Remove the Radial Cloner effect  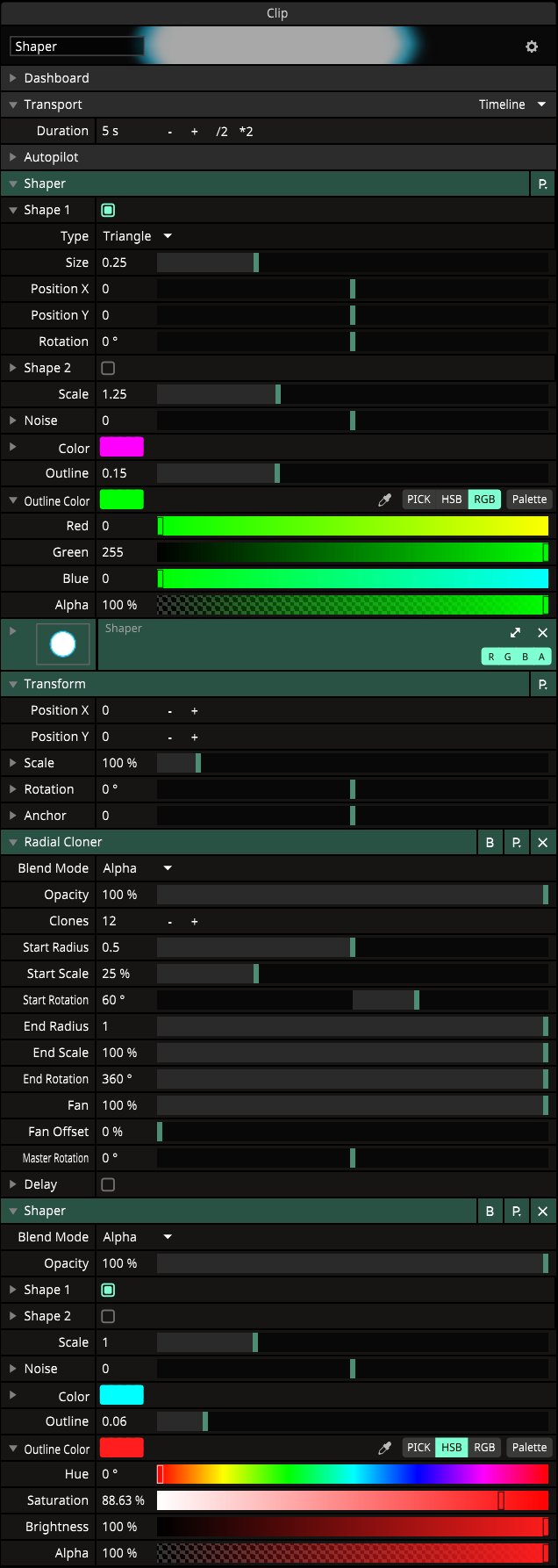(x=542, y=842)
